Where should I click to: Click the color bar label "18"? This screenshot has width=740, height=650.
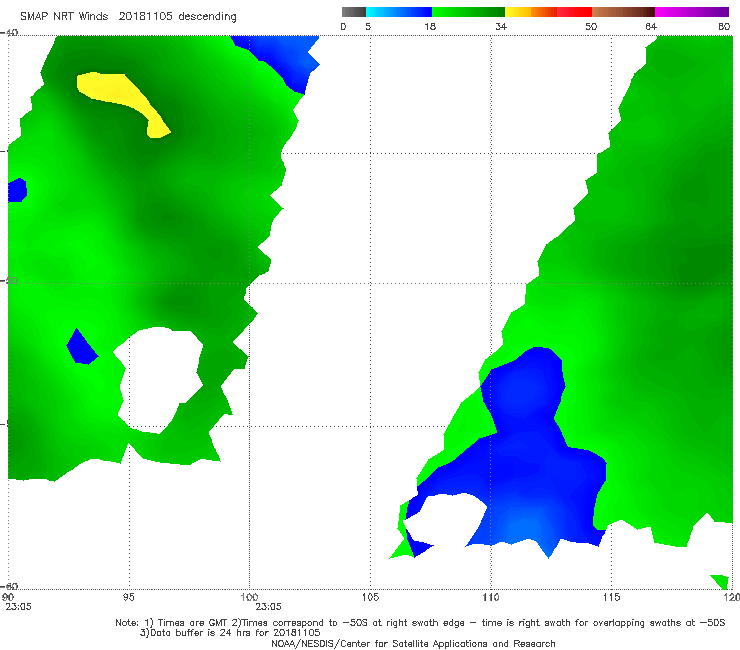pos(430,26)
